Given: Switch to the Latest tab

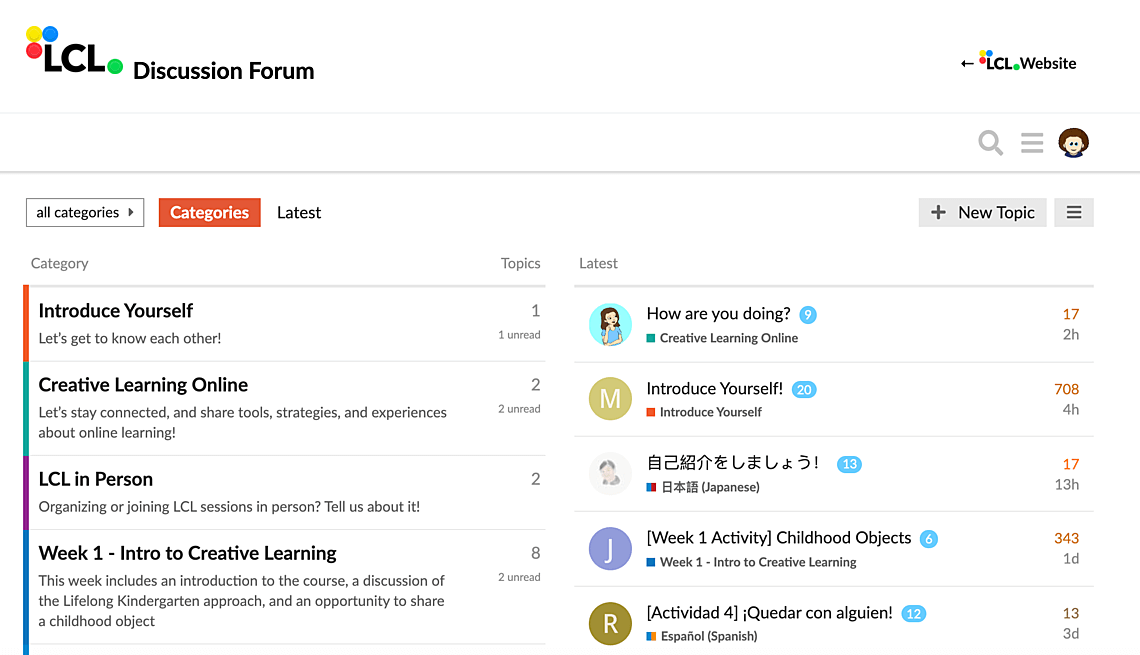Looking at the screenshot, I should [x=299, y=212].
